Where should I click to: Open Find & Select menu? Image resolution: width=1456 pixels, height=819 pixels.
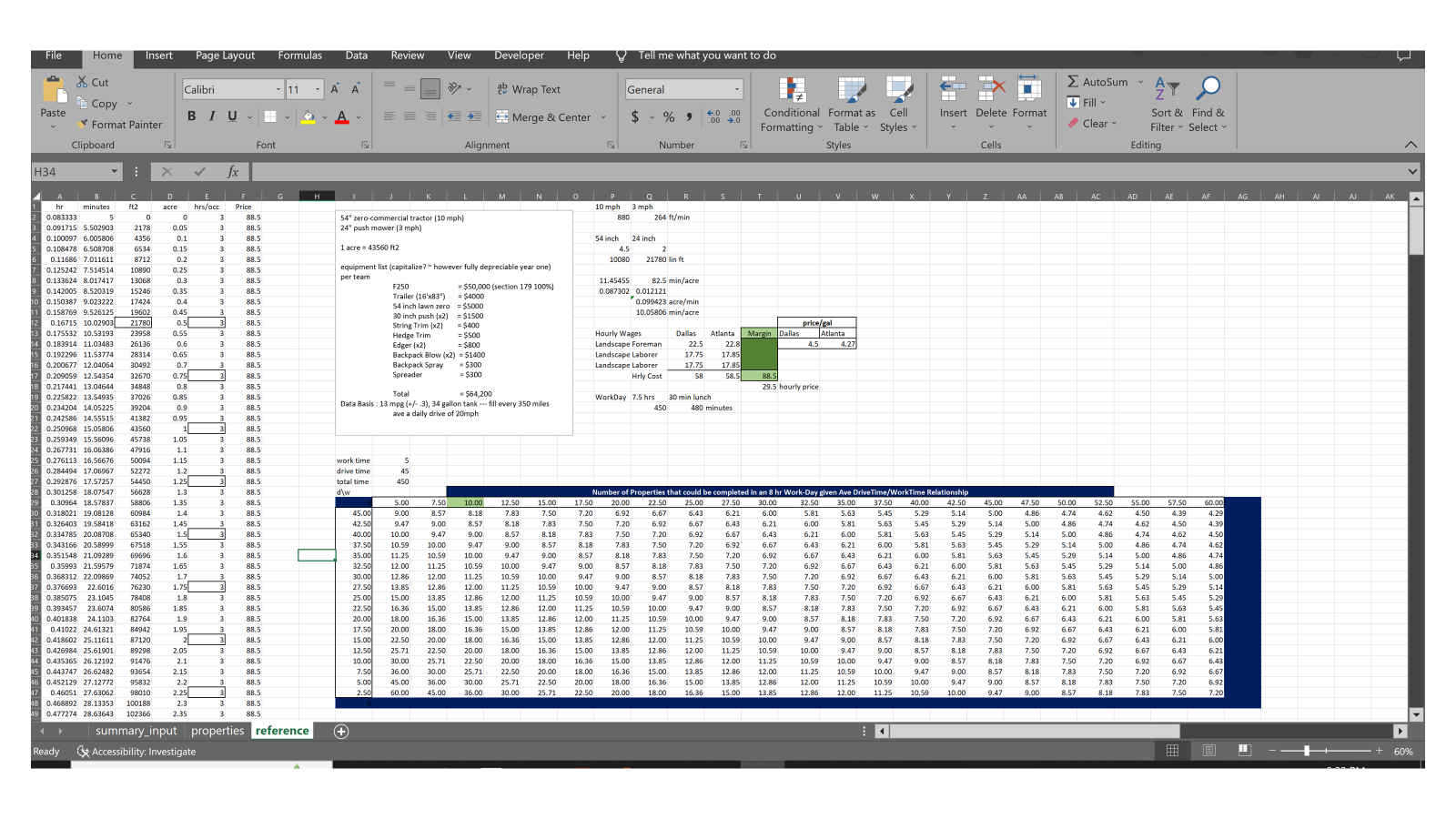pyautogui.click(x=1208, y=105)
